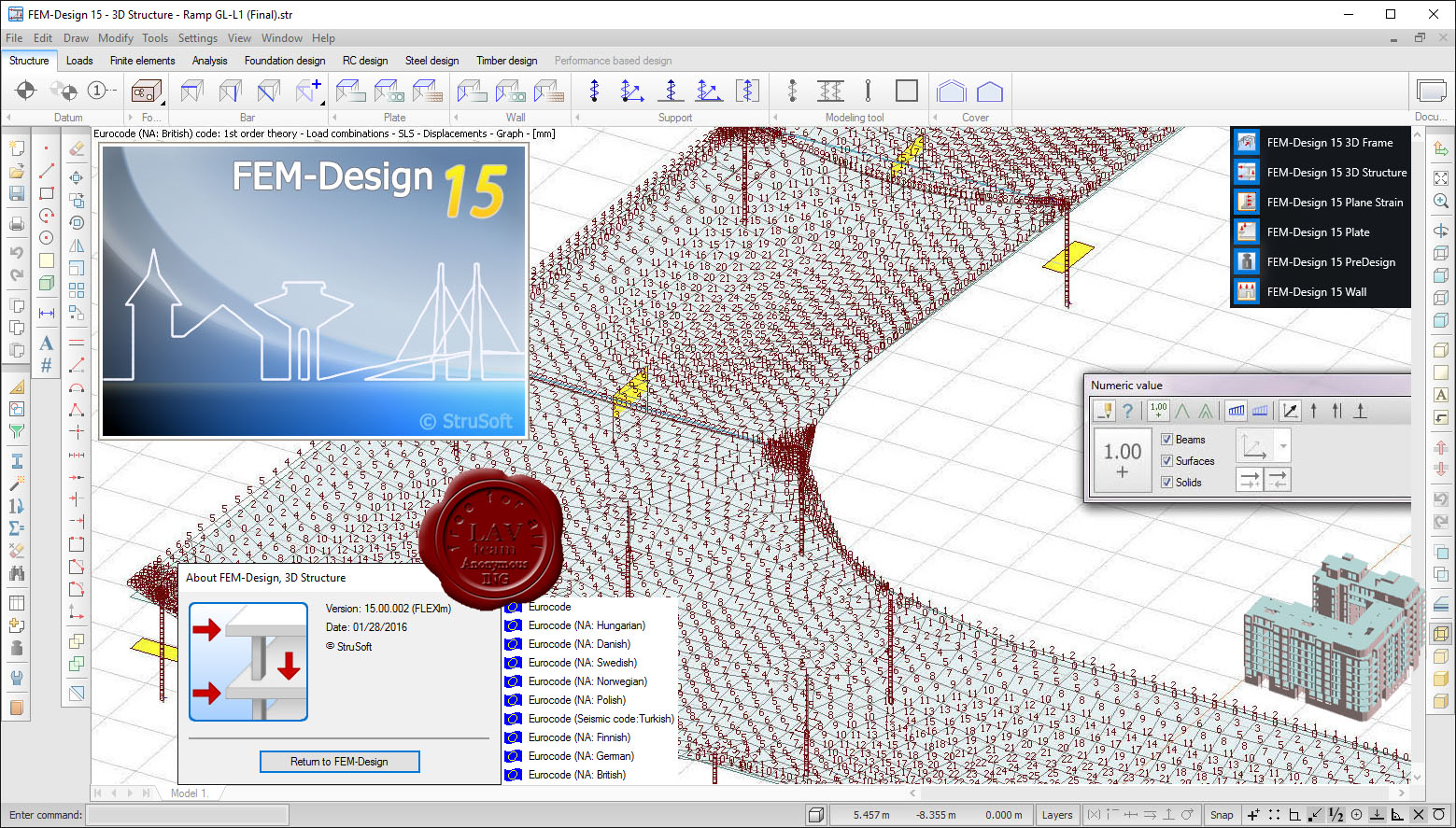Select the fictitious bar modeling tool

click(868, 91)
